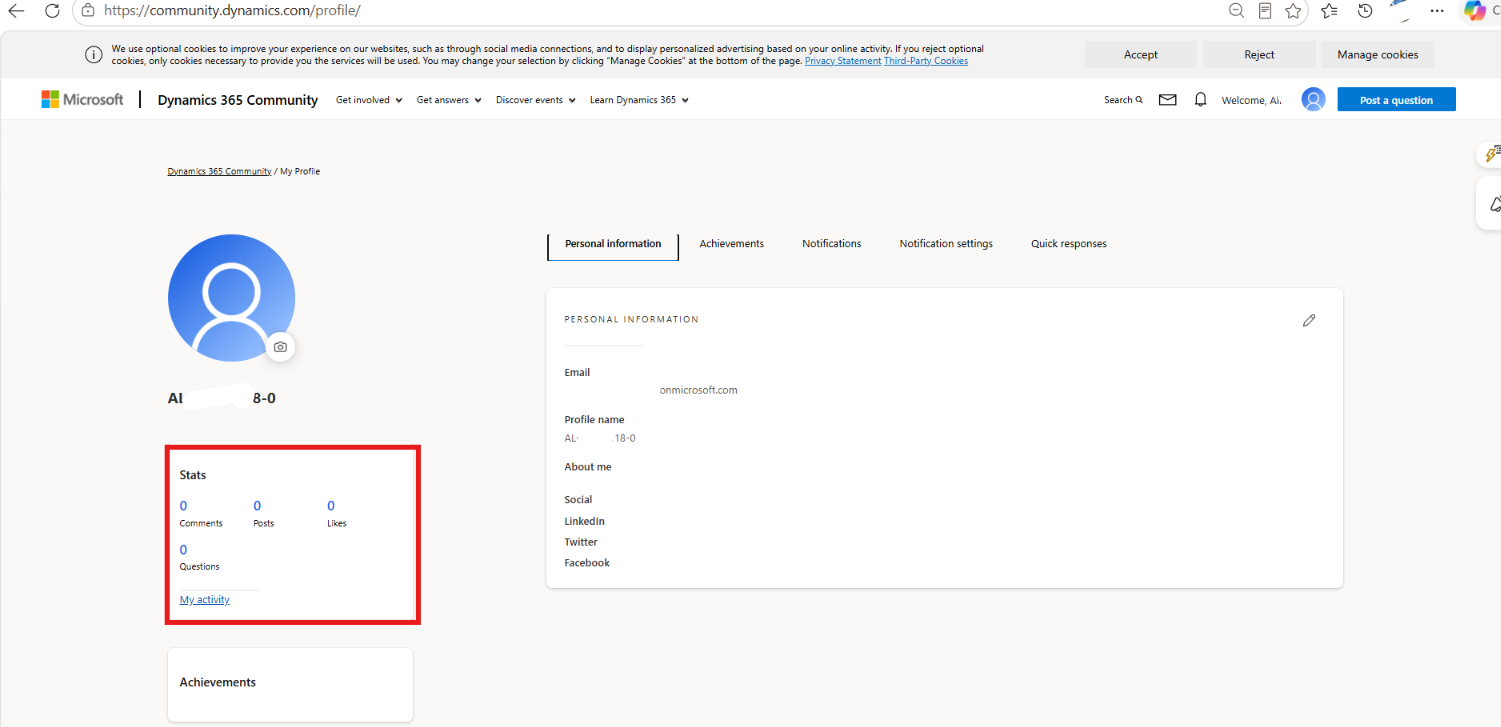The image size is (1501, 727).
Task: Switch to the Quick responses tab
Action: [1069, 244]
